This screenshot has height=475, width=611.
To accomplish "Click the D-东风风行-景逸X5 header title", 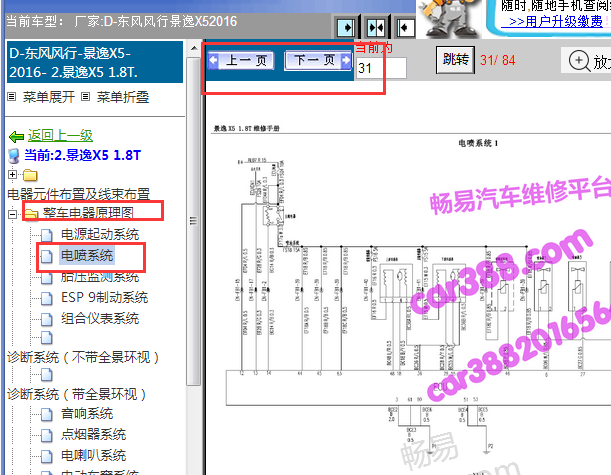I will [x=95, y=62].
